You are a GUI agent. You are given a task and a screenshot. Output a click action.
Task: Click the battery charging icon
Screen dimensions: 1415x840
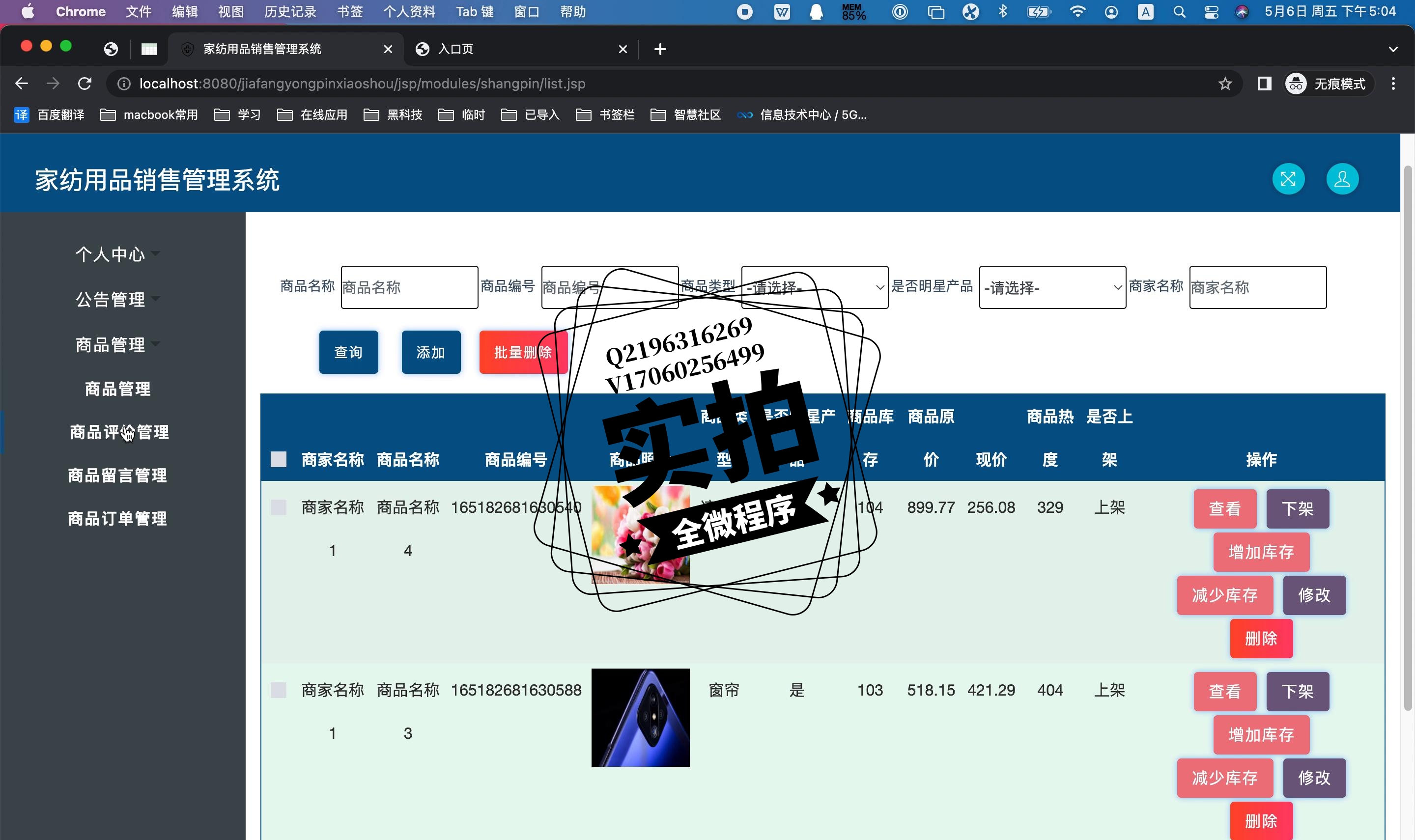[x=1039, y=12]
